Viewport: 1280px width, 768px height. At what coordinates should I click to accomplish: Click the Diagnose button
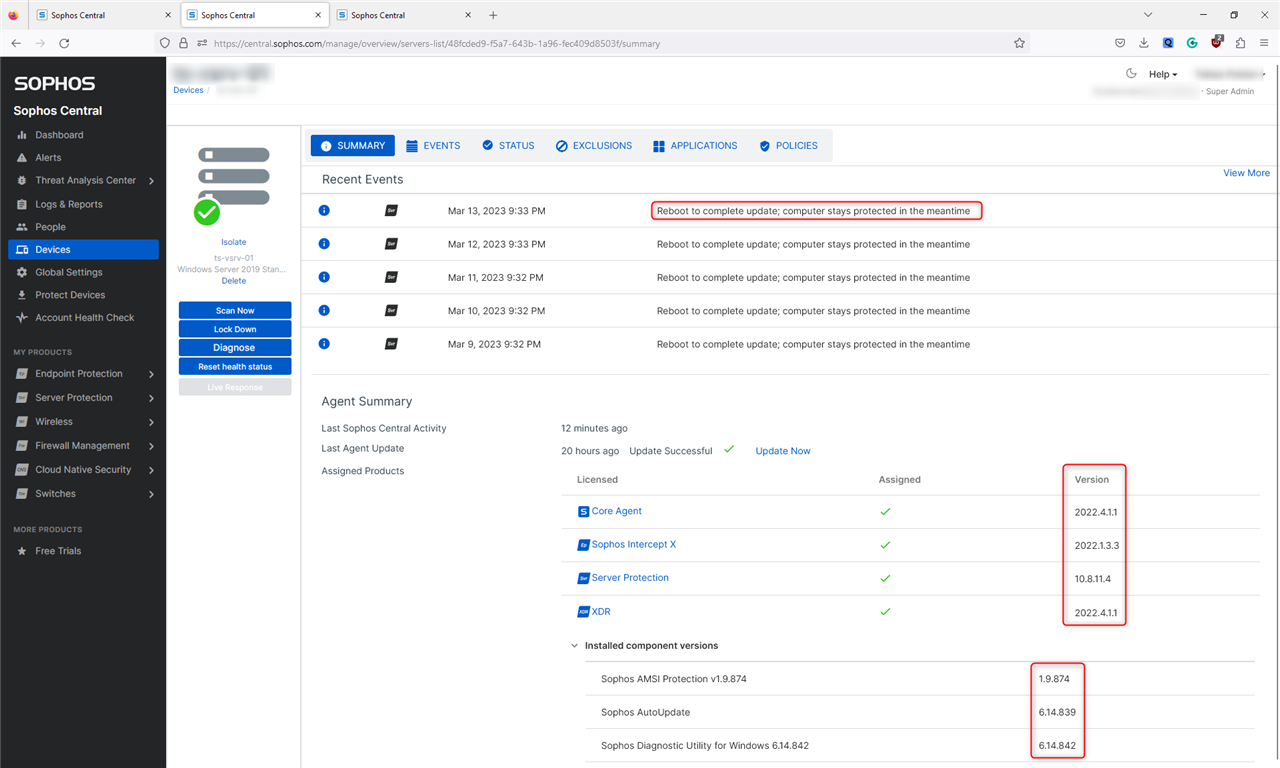235,348
